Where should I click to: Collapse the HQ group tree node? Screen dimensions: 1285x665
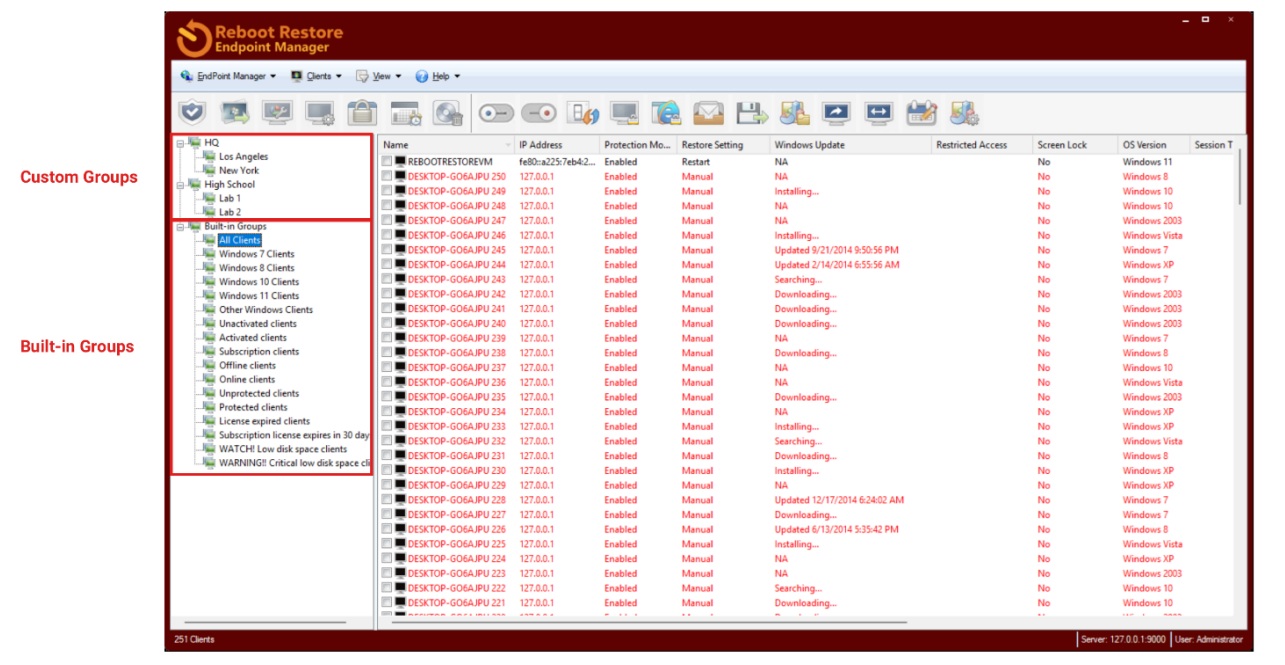(x=180, y=143)
